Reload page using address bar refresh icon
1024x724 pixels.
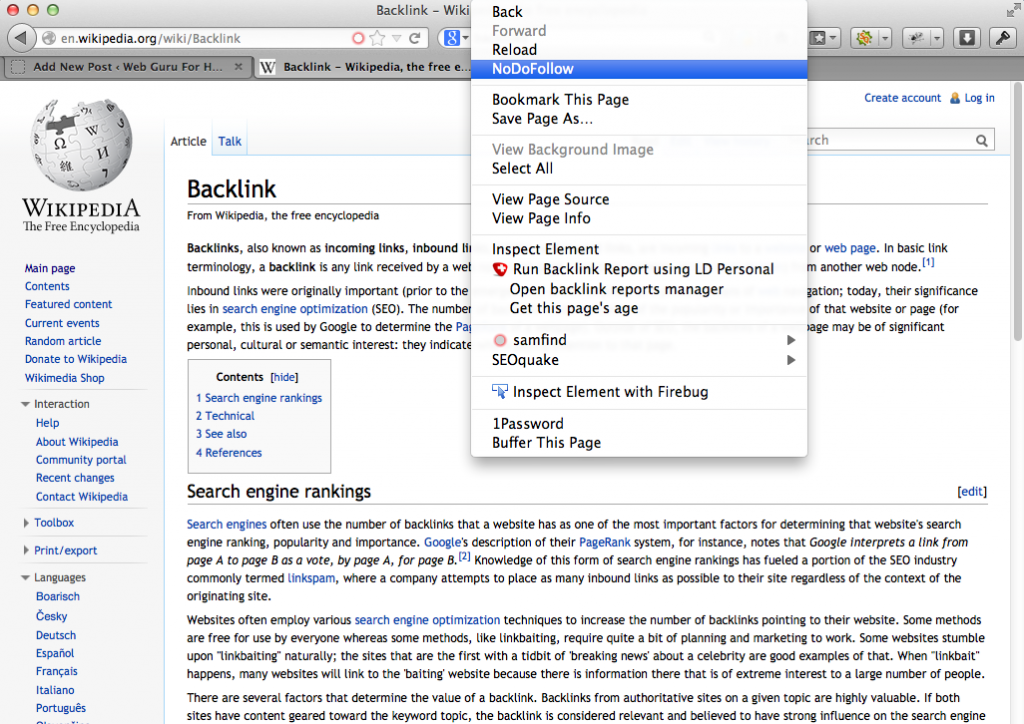tap(414, 39)
